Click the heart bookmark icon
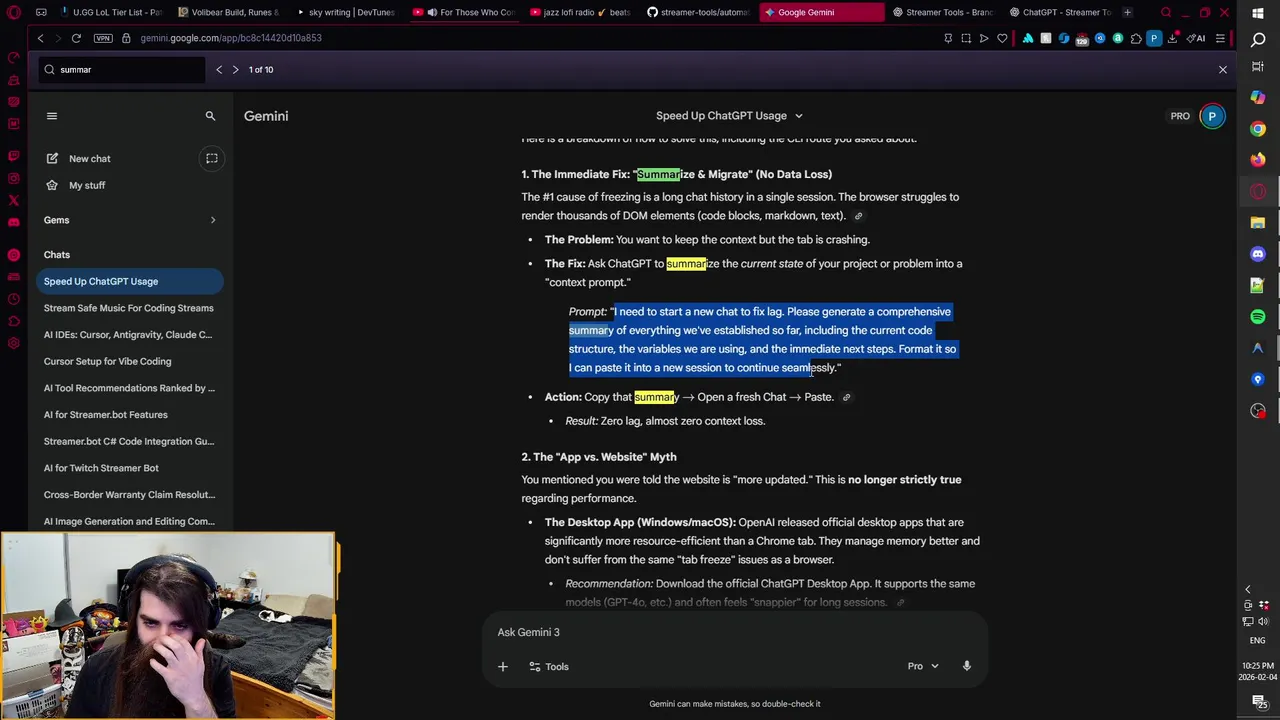Viewport: 1280px width, 720px height. [x=1002, y=38]
